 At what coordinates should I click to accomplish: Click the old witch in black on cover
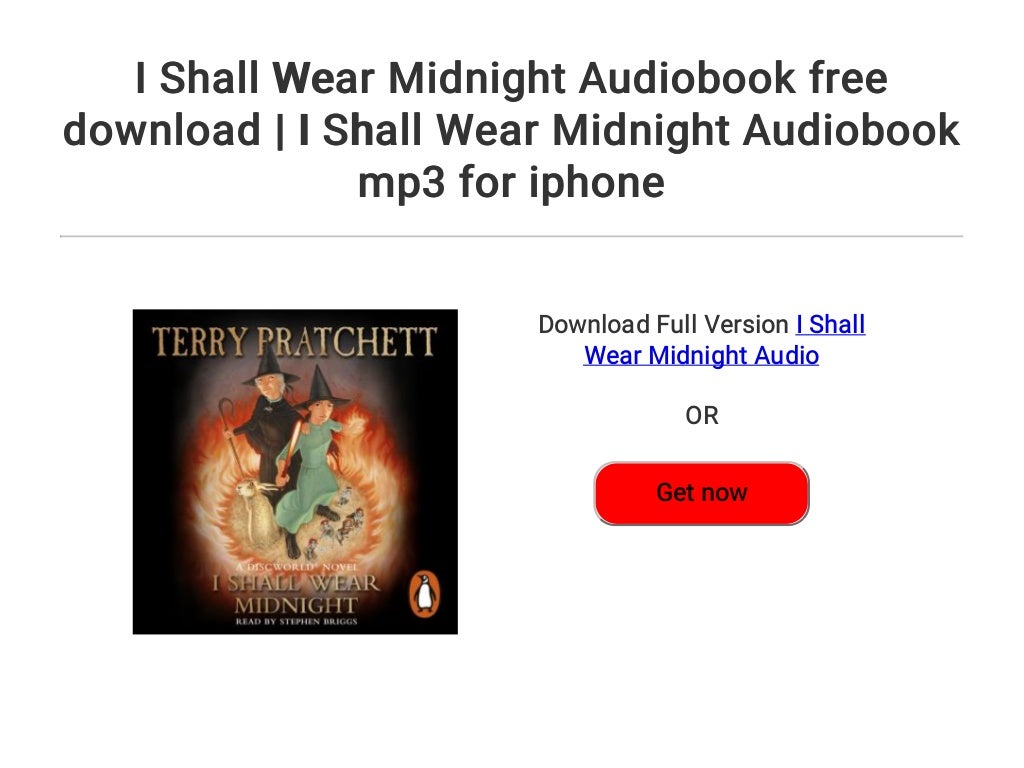pos(264,418)
